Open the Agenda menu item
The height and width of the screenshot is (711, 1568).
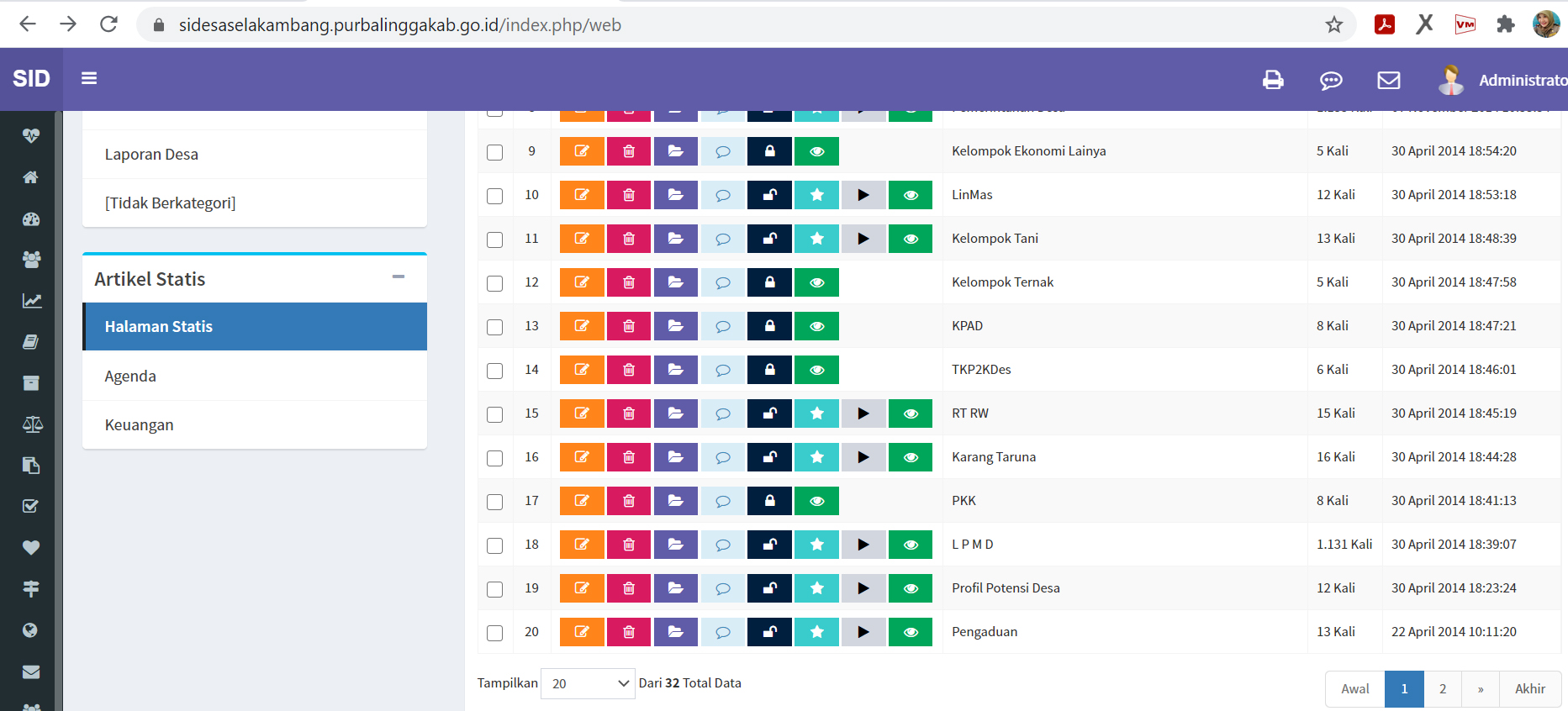tap(255, 376)
